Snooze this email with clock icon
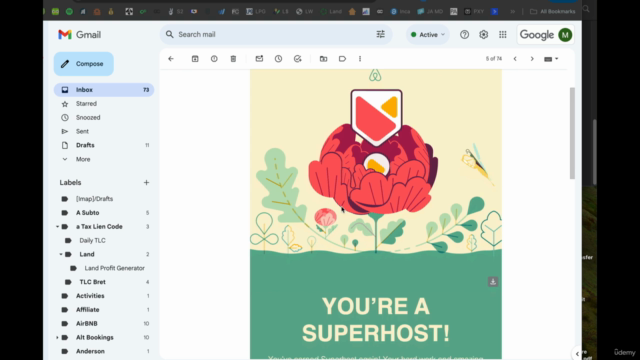 pos(278,59)
